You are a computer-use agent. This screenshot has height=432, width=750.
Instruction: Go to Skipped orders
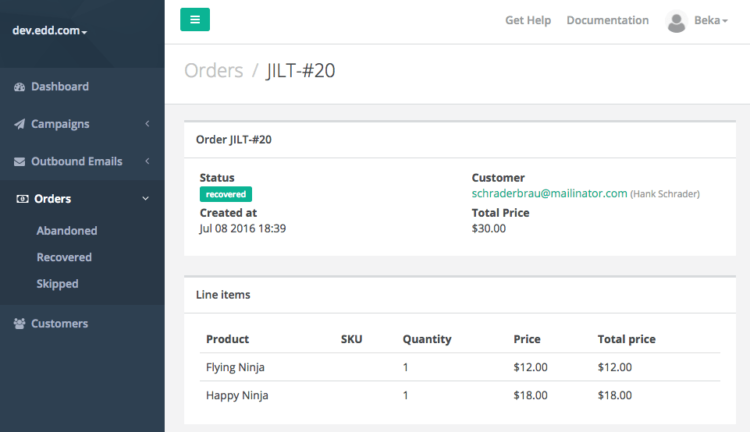57,284
